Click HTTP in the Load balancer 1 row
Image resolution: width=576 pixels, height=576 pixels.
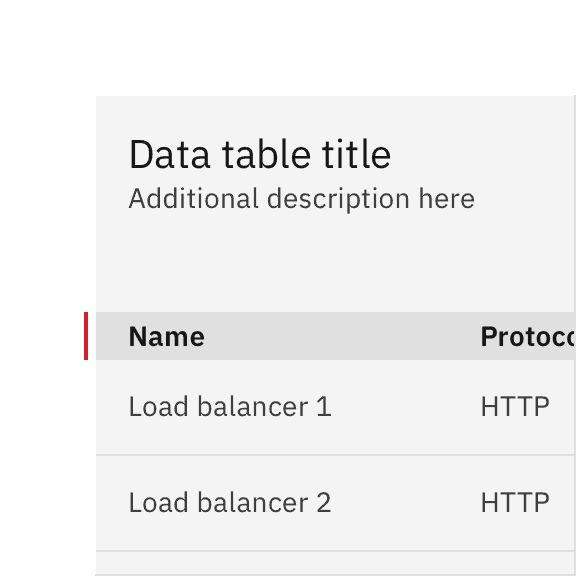pos(515,407)
